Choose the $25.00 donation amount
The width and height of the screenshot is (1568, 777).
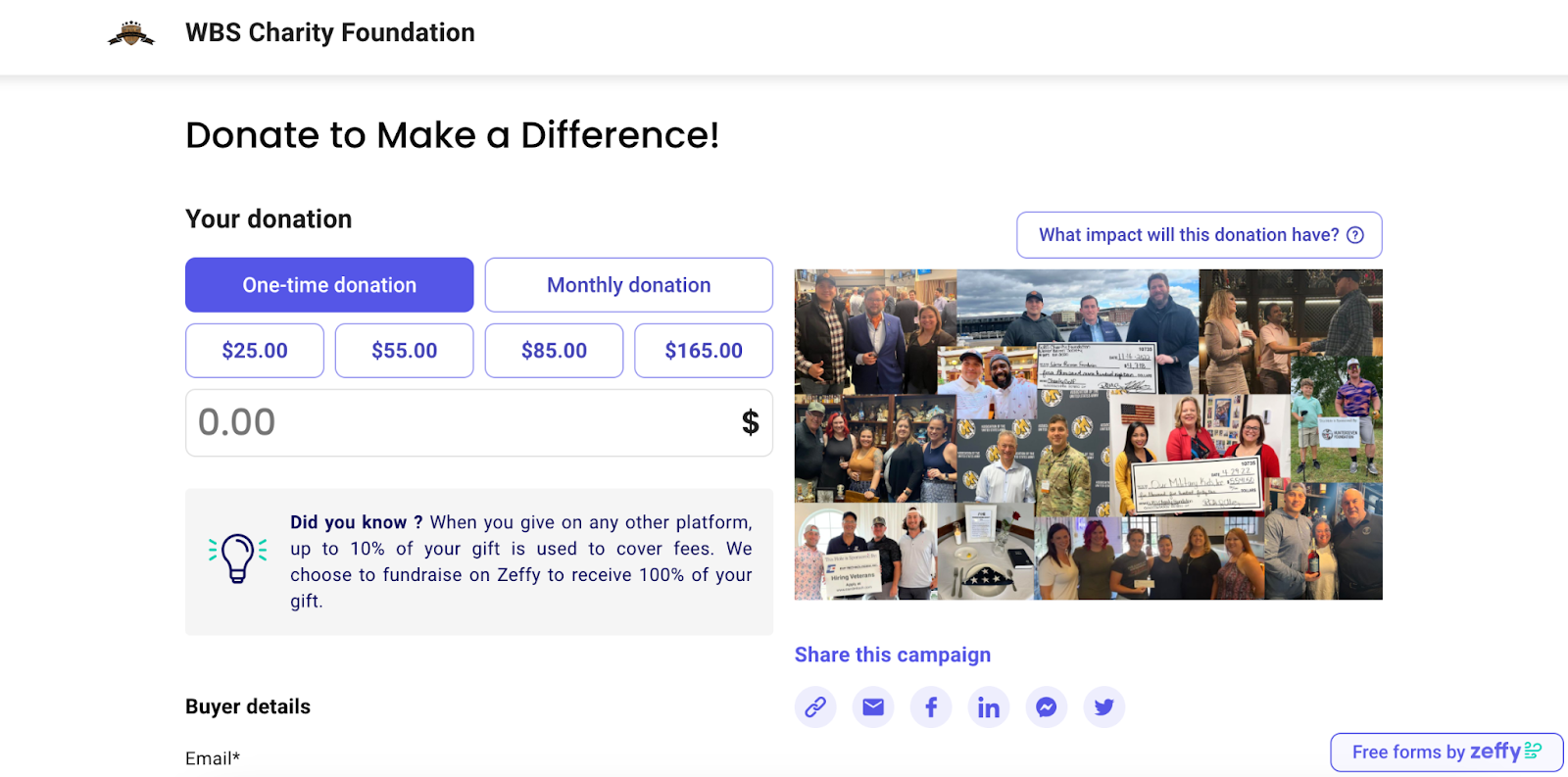[x=255, y=351]
